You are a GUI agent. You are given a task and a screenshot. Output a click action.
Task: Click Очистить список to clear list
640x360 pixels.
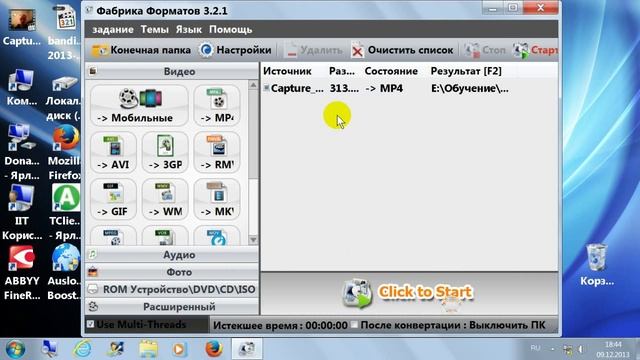click(402, 50)
